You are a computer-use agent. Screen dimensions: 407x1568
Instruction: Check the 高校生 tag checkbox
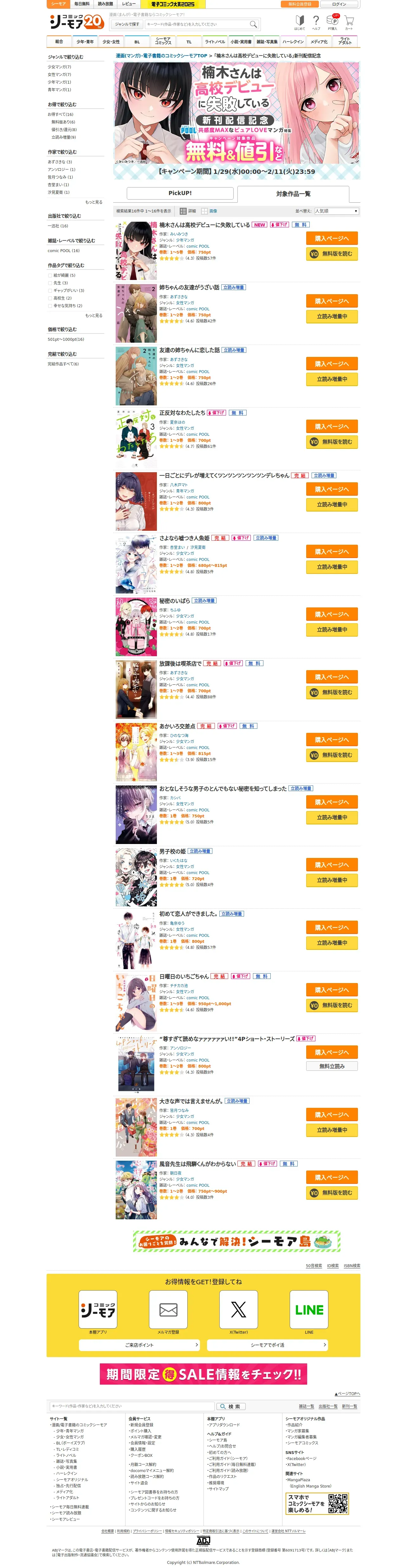coord(50,298)
